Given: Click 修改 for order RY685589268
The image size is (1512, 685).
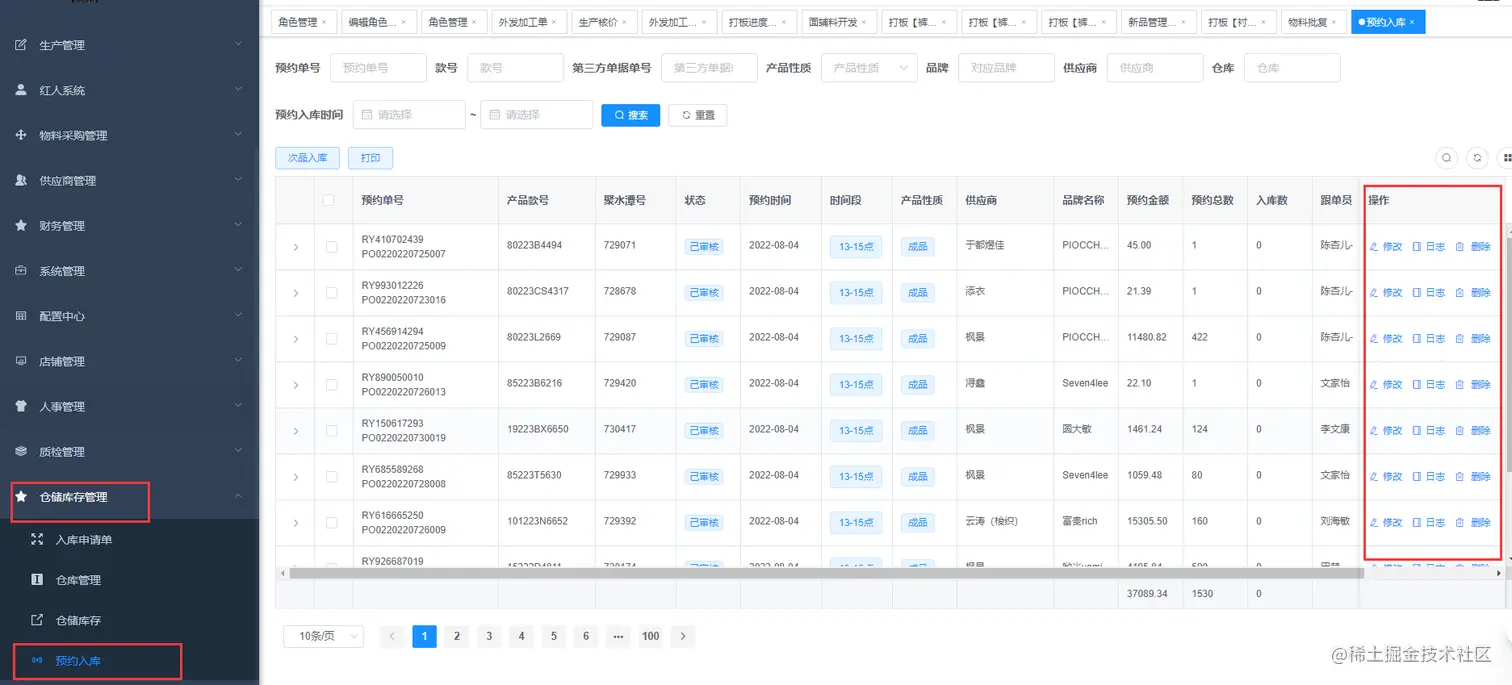Looking at the screenshot, I should tap(1386, 477).
